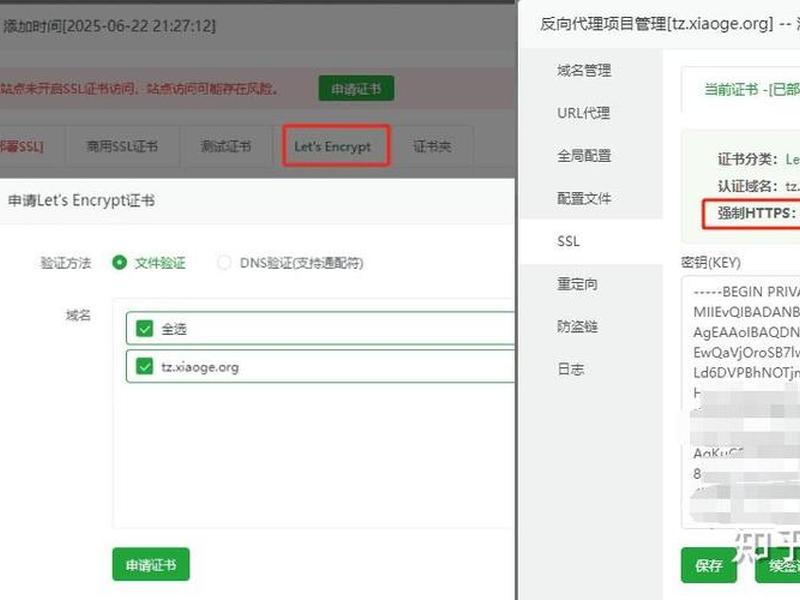800x600 pixels.
Task: Click the SSL not enabled warning text
Action: (x=140, y=89)
